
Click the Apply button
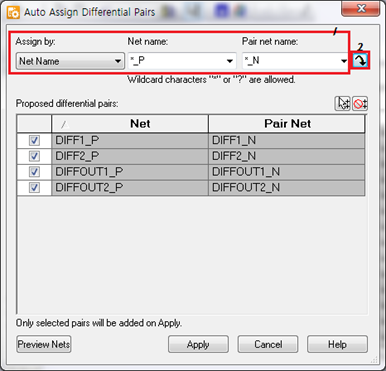point(198,344)
